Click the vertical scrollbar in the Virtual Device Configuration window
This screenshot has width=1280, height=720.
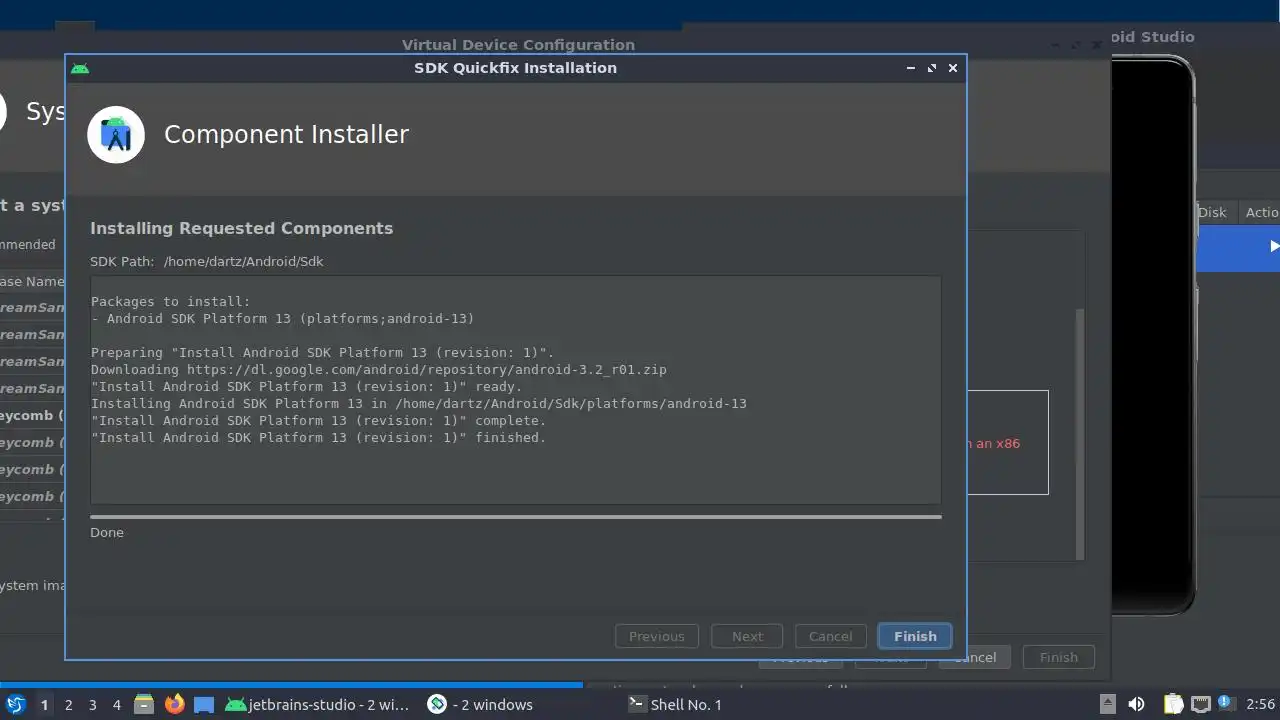[1079, 434]
